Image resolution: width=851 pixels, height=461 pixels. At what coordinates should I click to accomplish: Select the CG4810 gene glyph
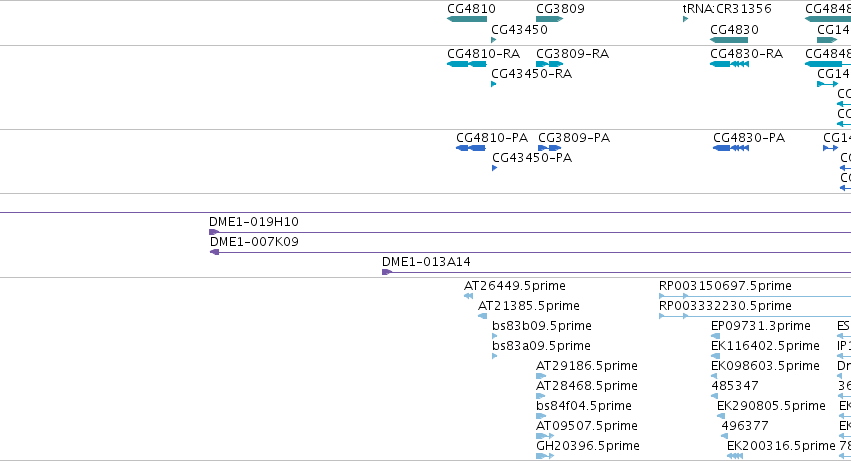(x=467, y=20)
